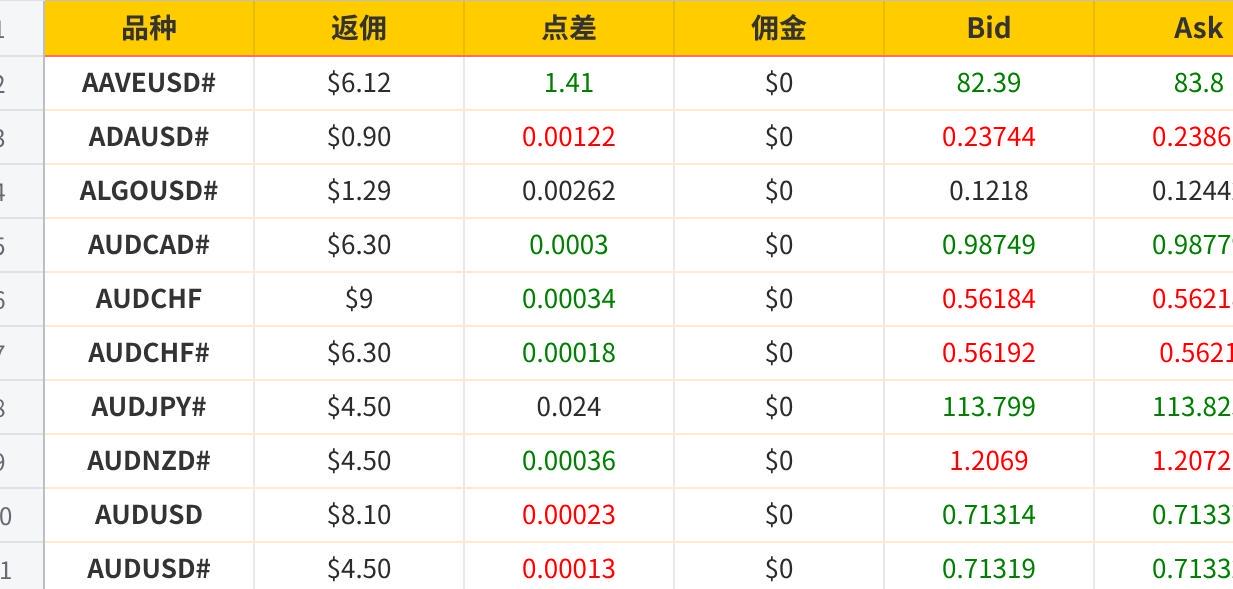The image size is (1233, 589).
Task: Click the $1.29 rebate for ALGOUSD#
Action: pos(359,191)
